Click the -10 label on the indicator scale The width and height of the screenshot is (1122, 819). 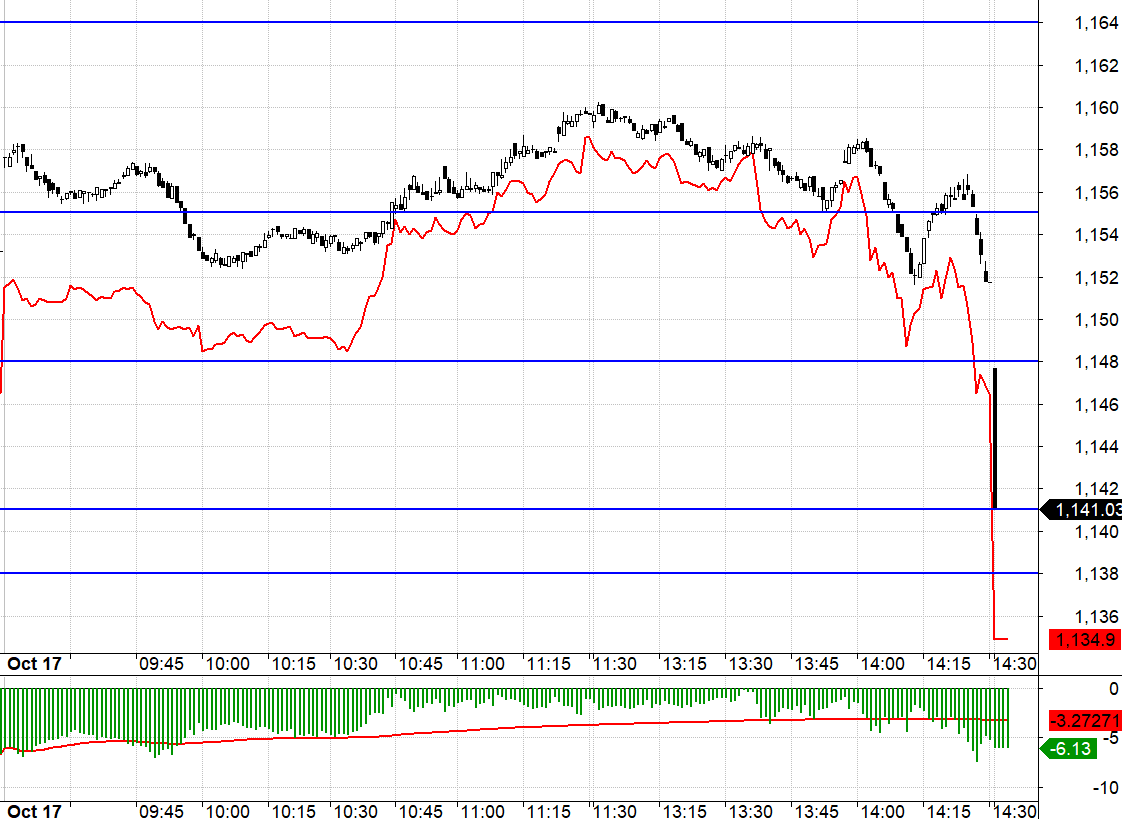1105,788
